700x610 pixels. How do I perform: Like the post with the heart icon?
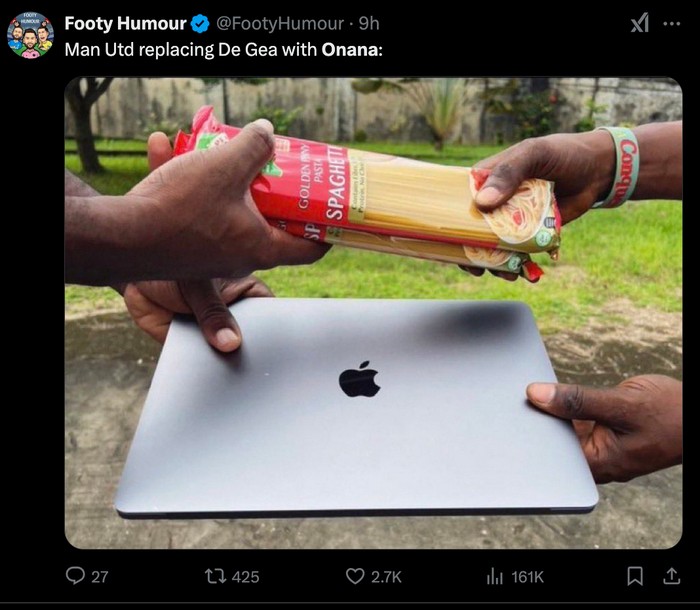click(355, 577)
